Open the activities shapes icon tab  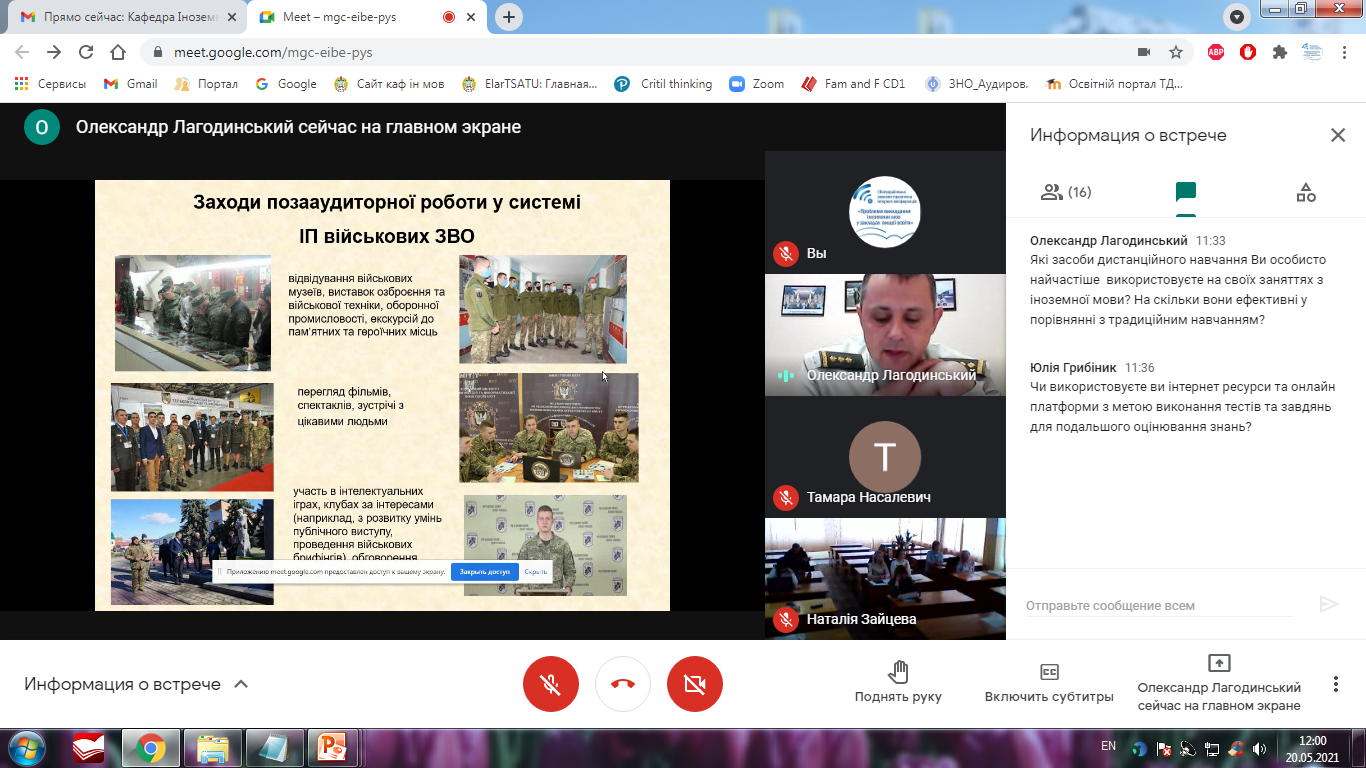(x=1305, y=192)
